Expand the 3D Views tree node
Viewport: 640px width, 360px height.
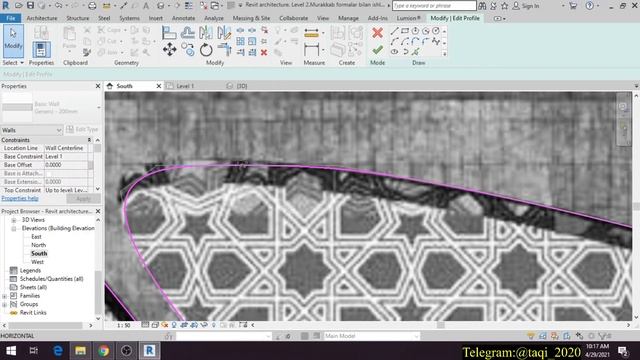pos(13,220)
